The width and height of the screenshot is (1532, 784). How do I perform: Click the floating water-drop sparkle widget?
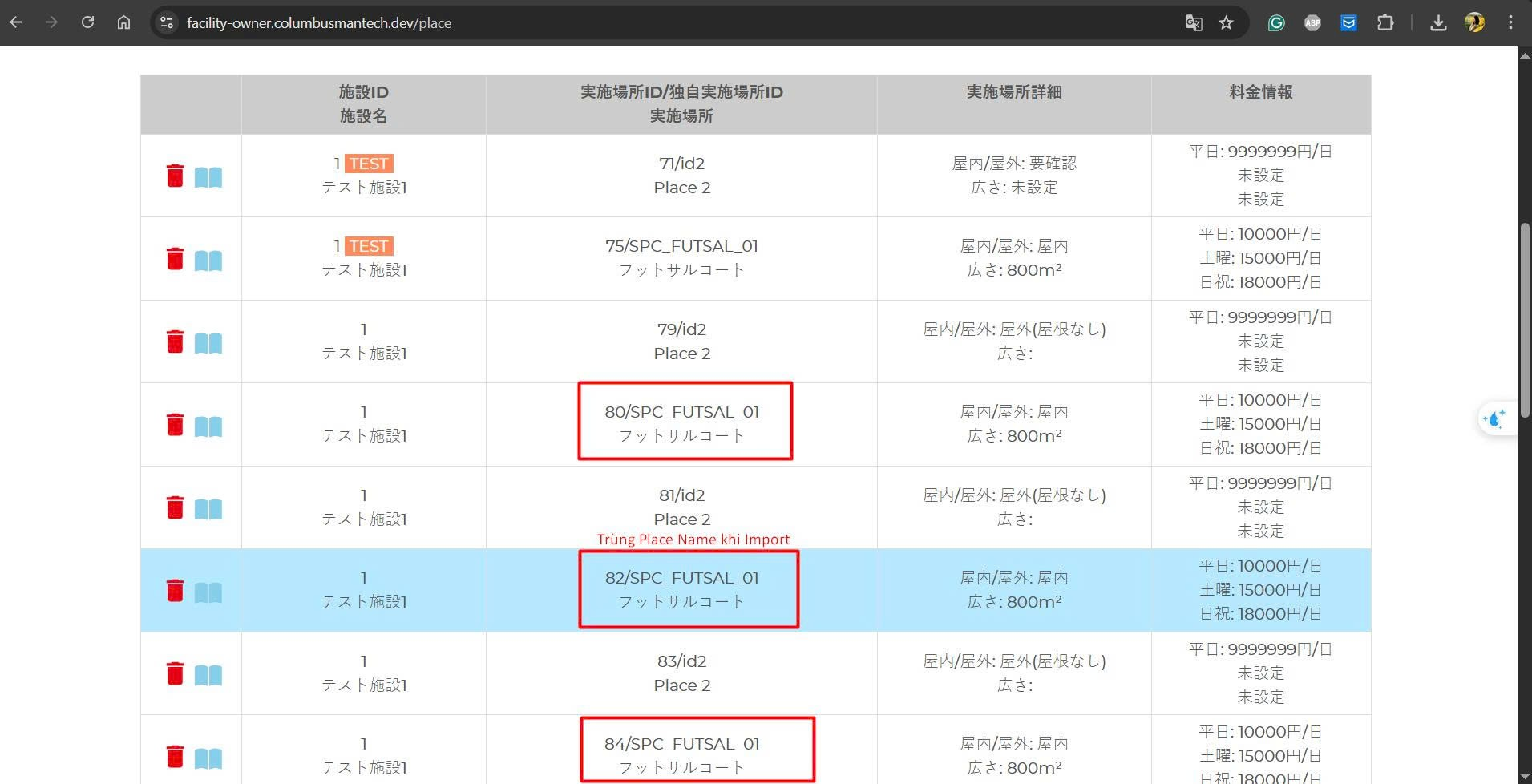[x=1495, y=418]
